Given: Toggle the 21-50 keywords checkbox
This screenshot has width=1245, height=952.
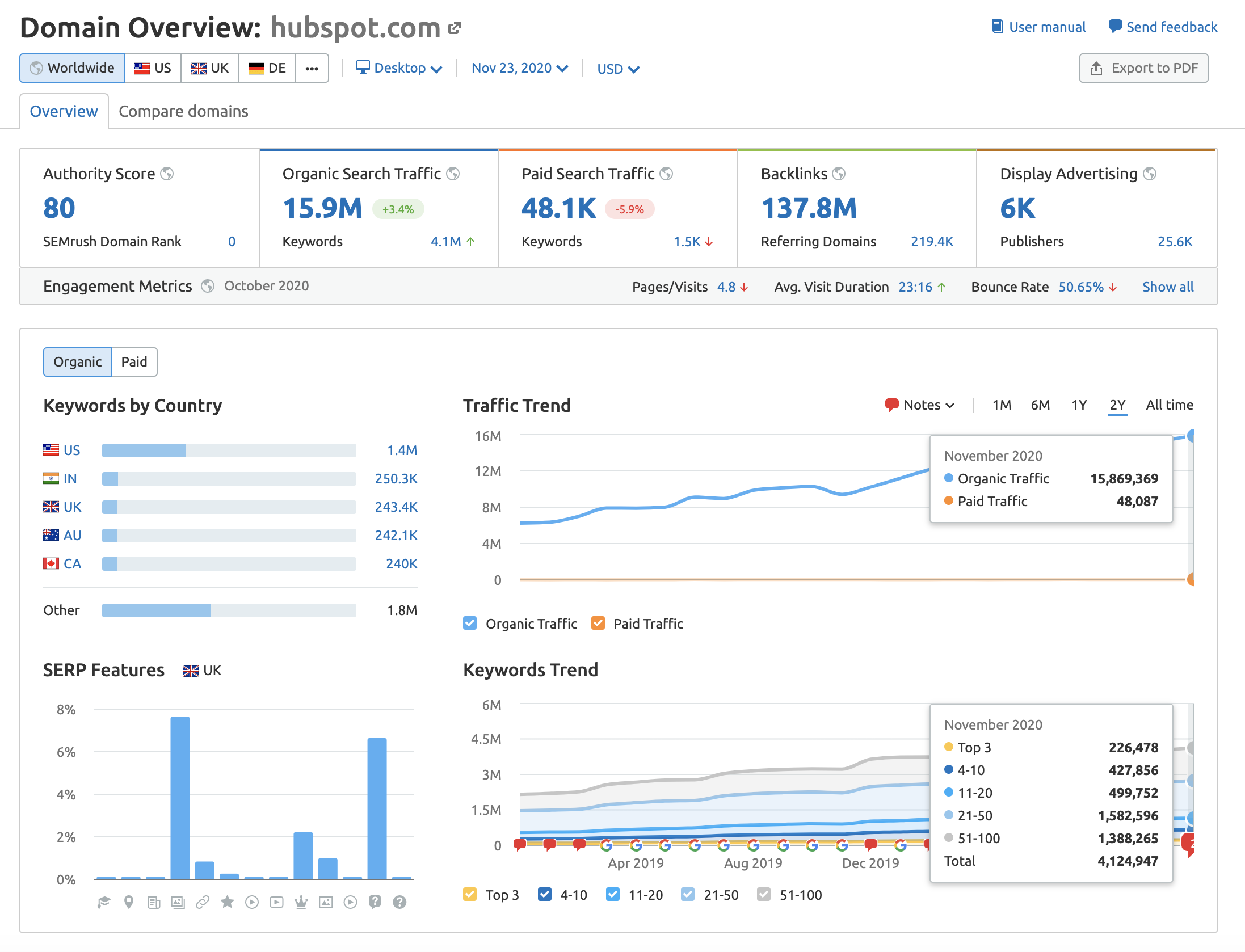Looking at the screenshot, I should tap(688, 894).
